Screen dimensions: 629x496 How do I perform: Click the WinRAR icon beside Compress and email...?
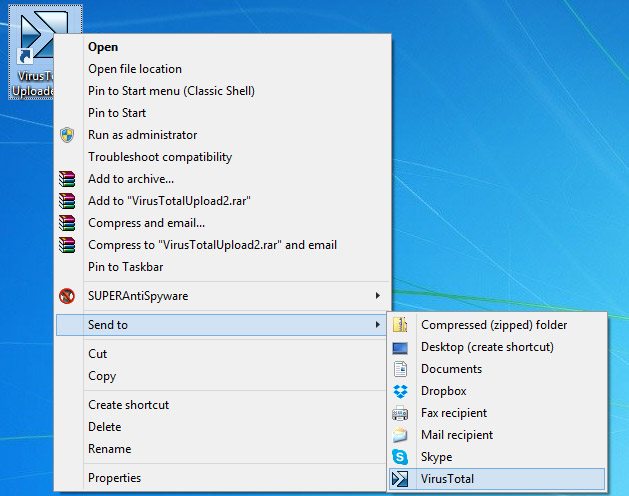(67, 223)
